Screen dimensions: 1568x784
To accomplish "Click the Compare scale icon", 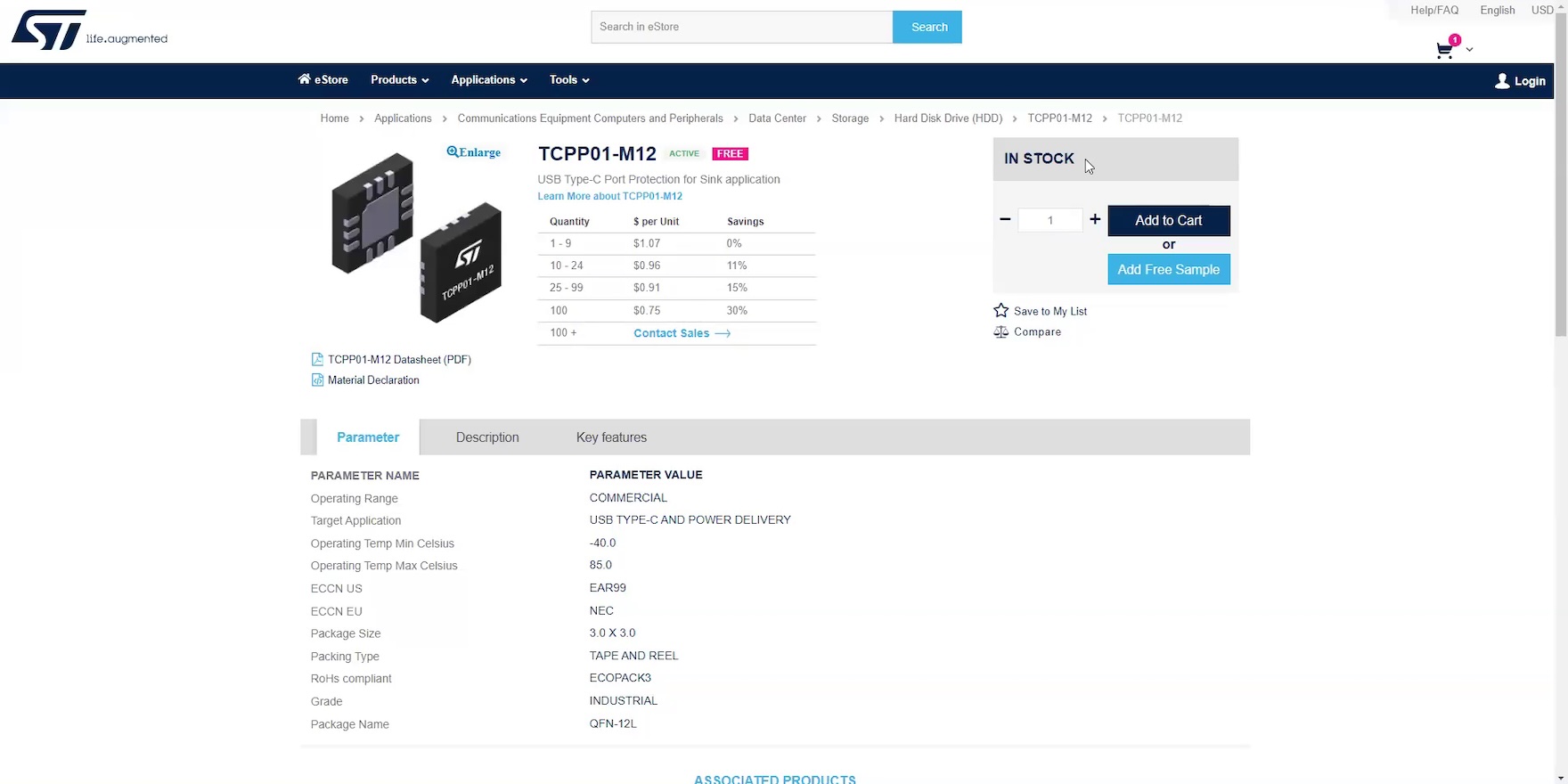I will point(1001,332).
